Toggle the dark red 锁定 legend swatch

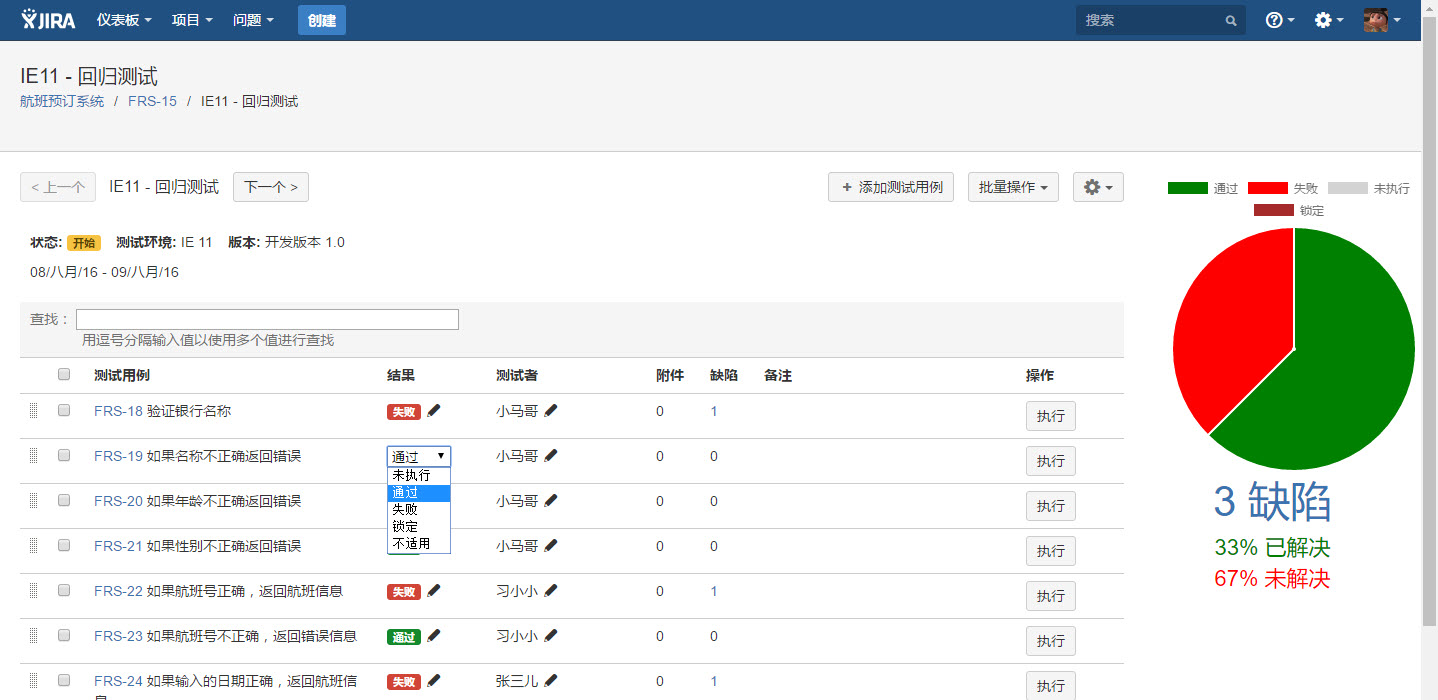(x=1274, y=210)
